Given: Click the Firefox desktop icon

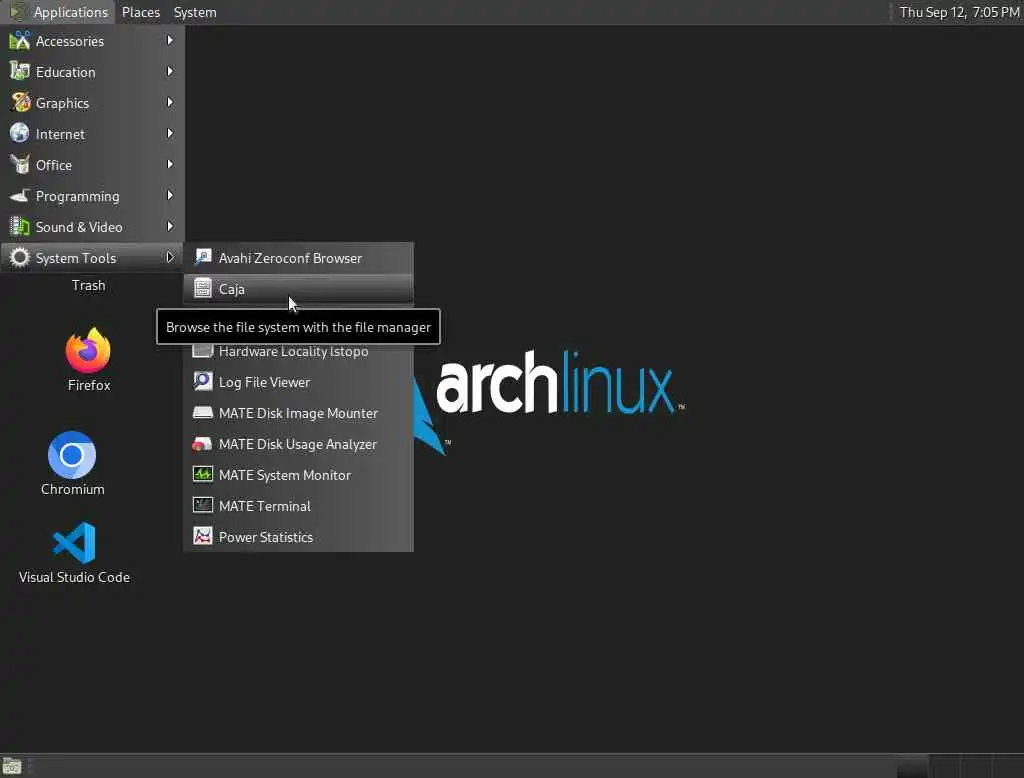Looking at the screenshot, I should (x=88, y=351).
